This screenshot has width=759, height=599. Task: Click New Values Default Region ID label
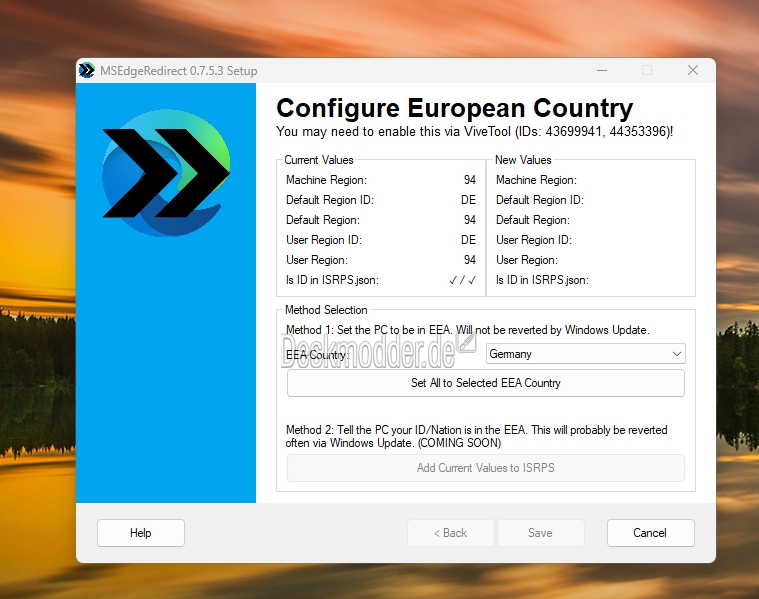point(540,200)
